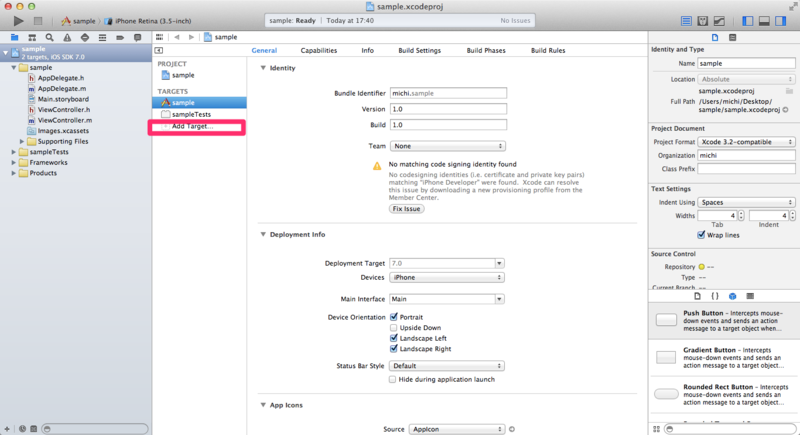Show the file inspector
The height and width of the screenshot is (435, 800).
click(x=715, y=37)
